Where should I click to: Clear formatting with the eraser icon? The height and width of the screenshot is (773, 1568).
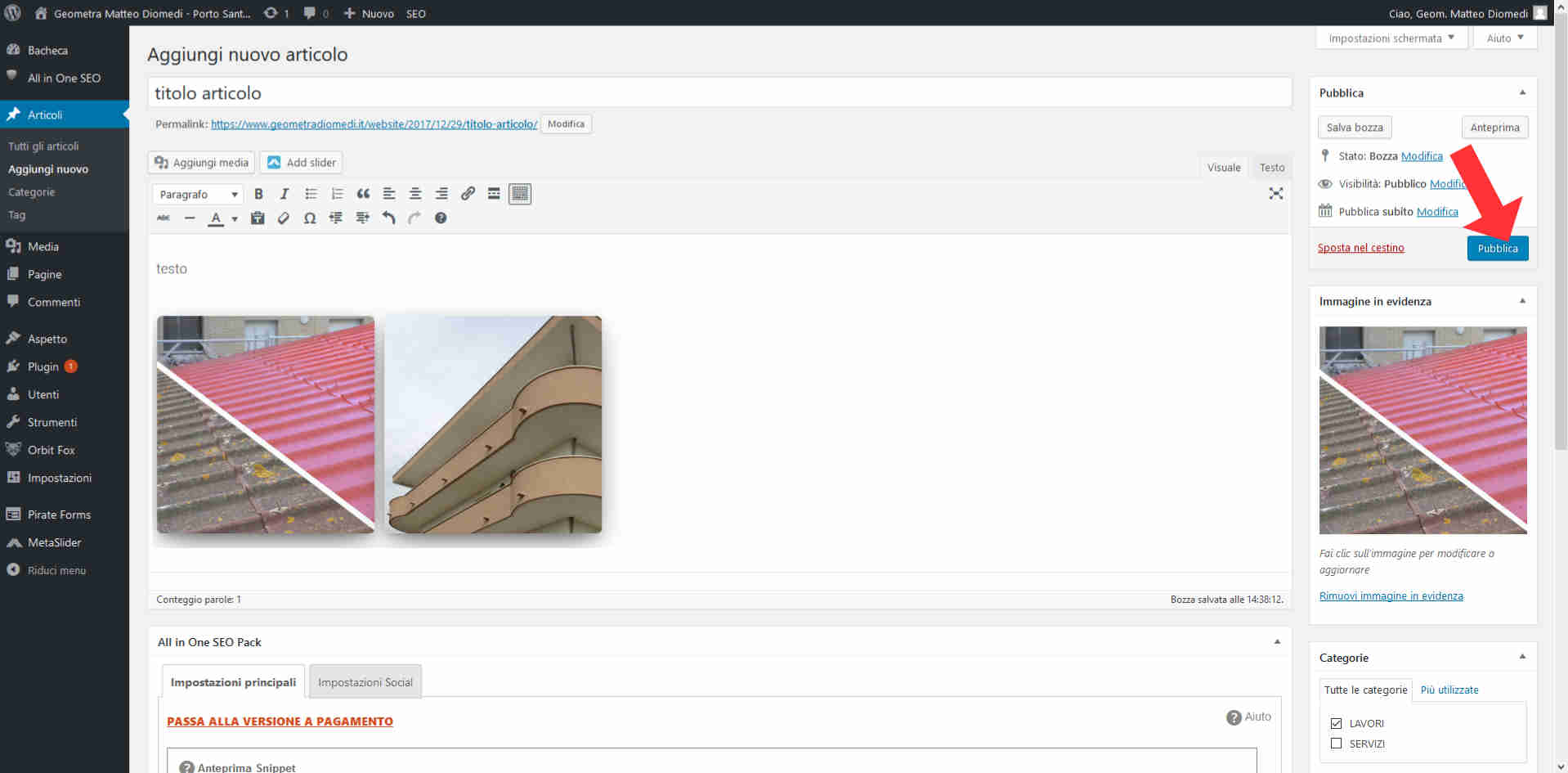pos(284,218)
